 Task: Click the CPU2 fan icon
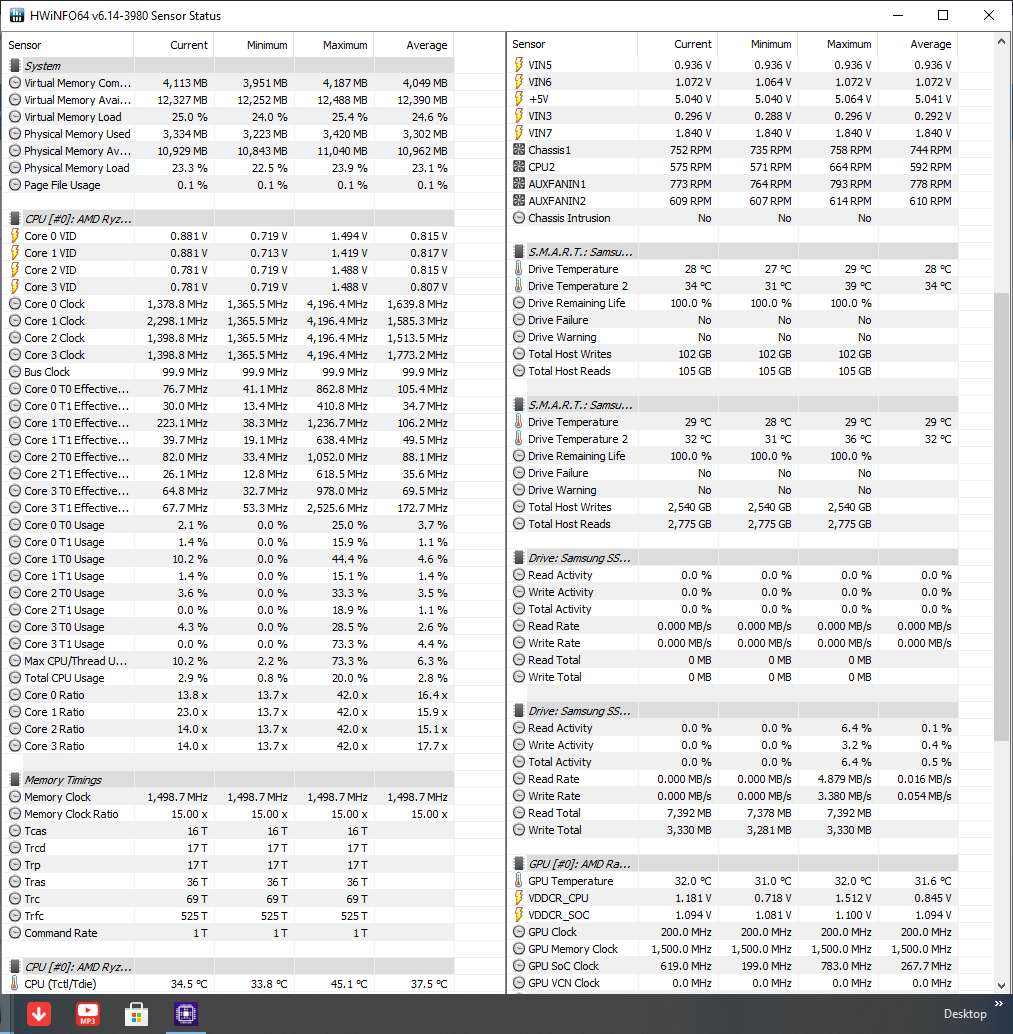coord(519,167)
